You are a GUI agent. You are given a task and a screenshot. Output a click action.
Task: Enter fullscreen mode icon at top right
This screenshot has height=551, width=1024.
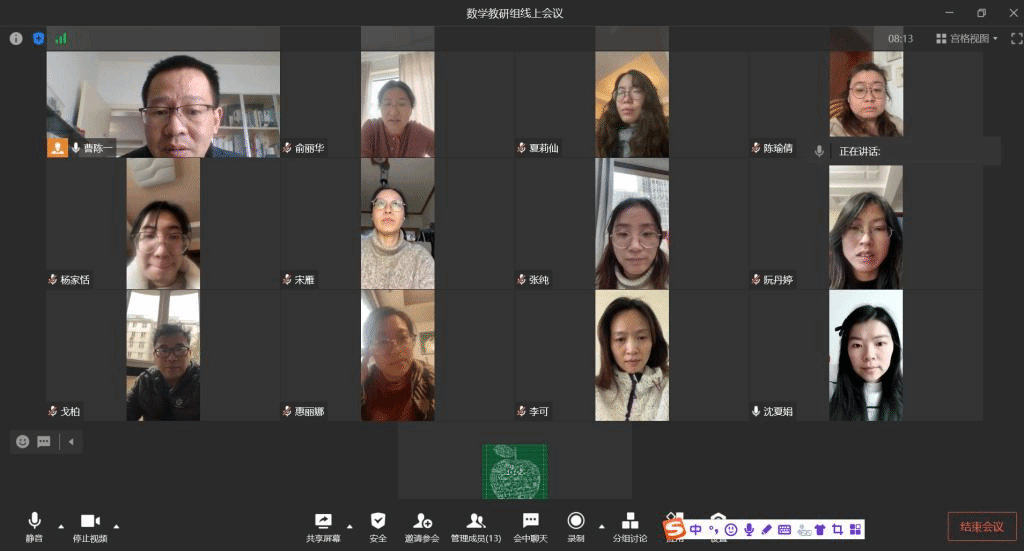(1016, 39)
